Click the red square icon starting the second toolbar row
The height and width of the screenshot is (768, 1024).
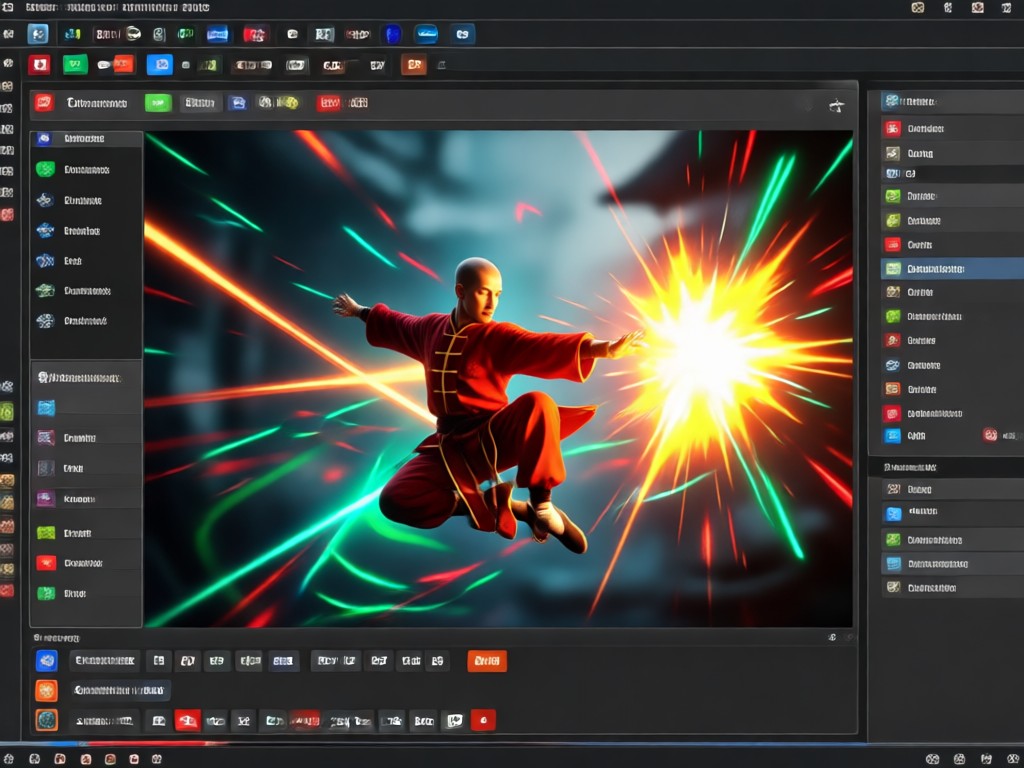point(39,65)
